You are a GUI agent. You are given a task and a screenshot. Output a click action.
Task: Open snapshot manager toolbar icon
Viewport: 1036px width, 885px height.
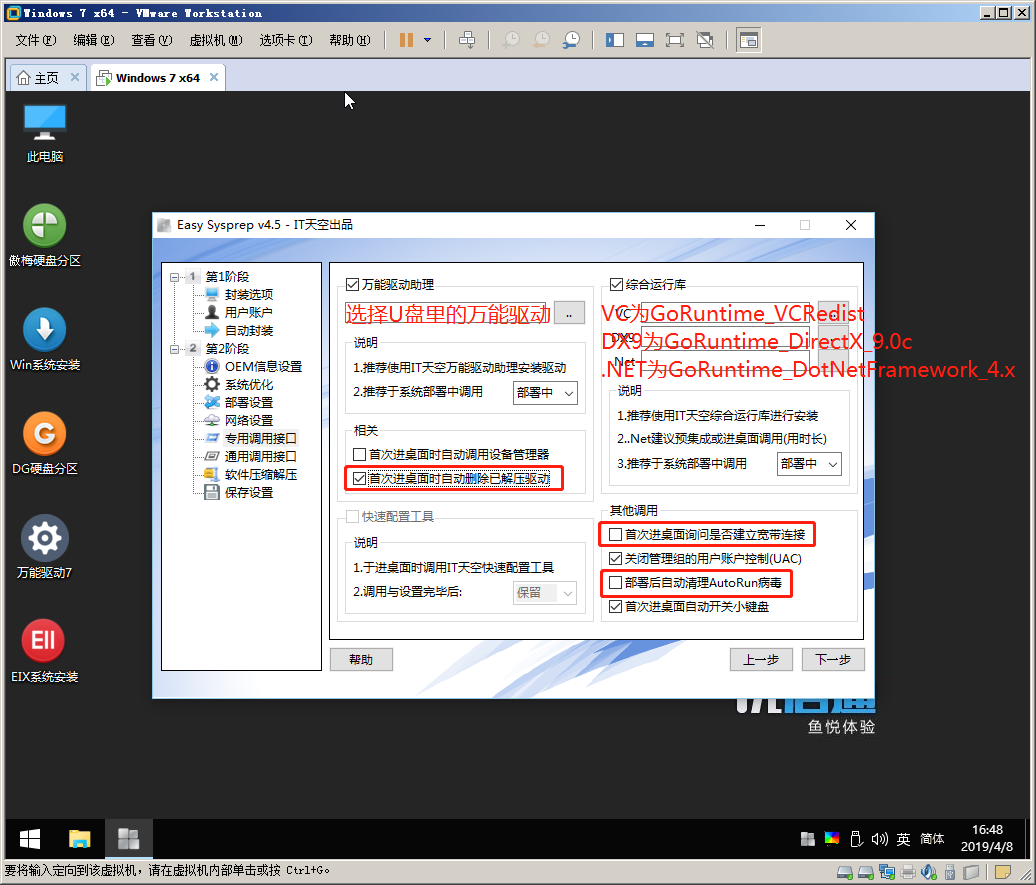tap(572, 40)
